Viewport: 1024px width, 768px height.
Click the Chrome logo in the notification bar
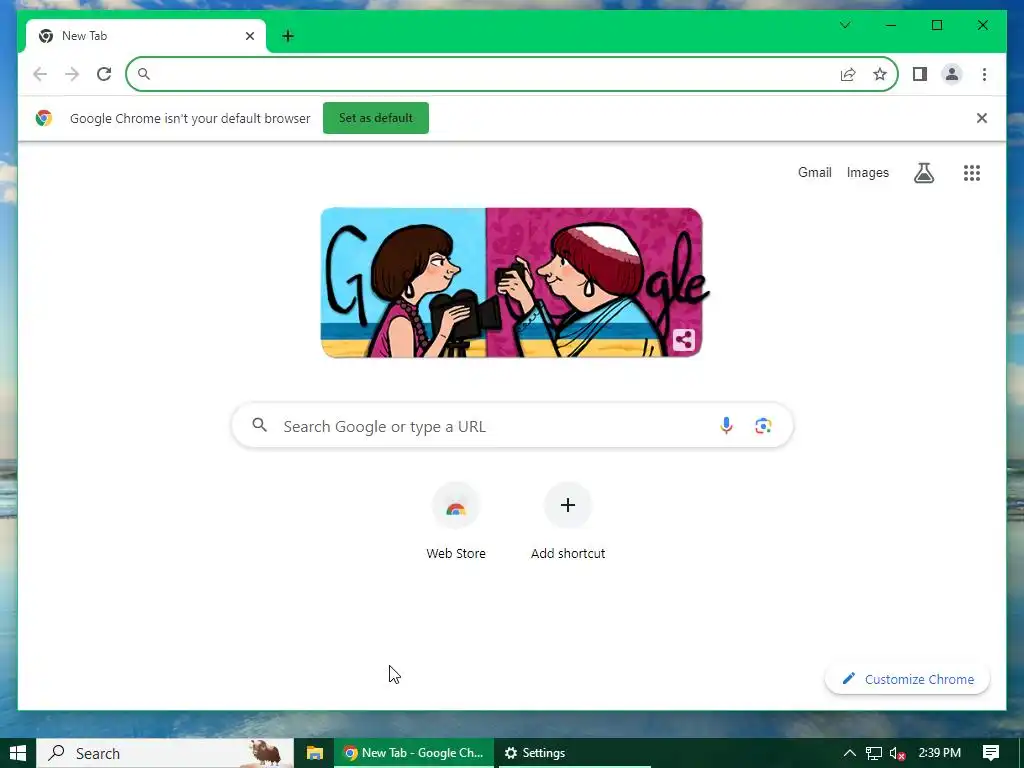click(x=44, y=118)
